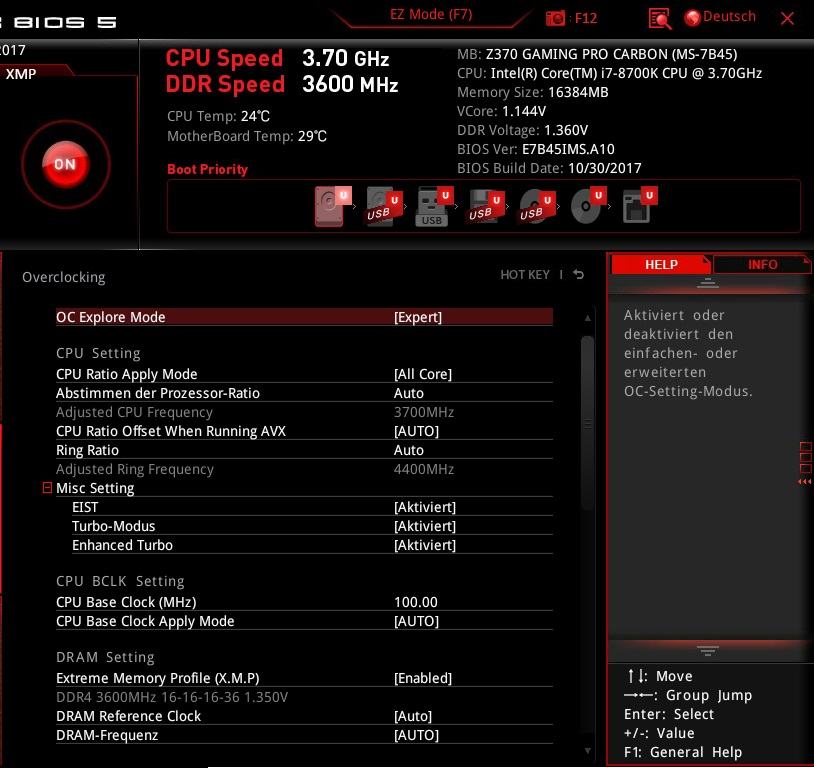Click the CPU Speed 3.70 GHz reading

[277, 58]
